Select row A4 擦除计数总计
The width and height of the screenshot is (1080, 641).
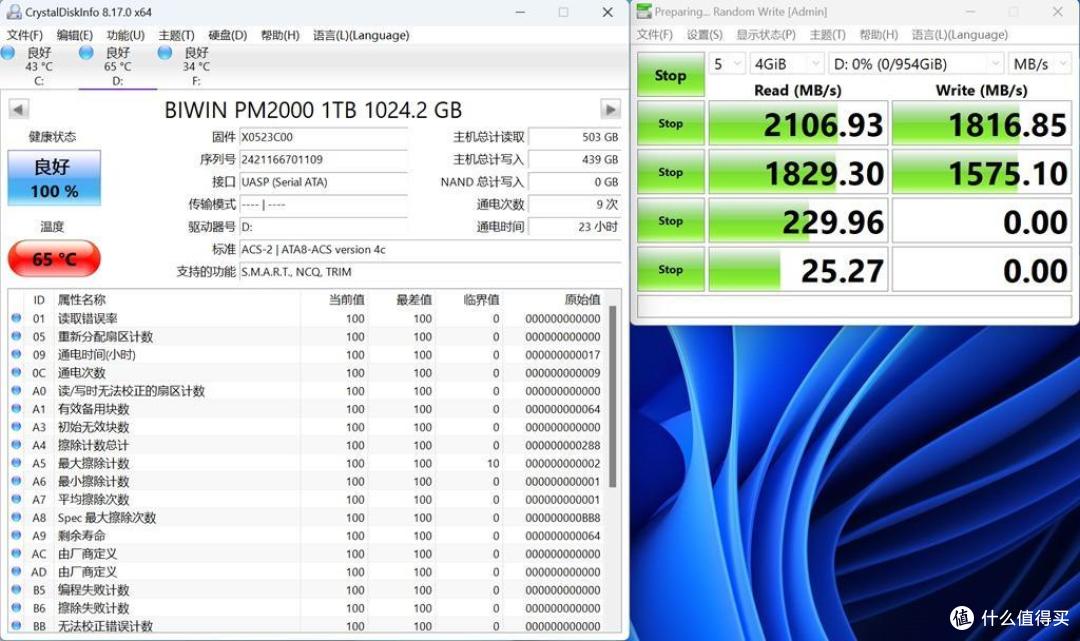[x=308, y=445]
